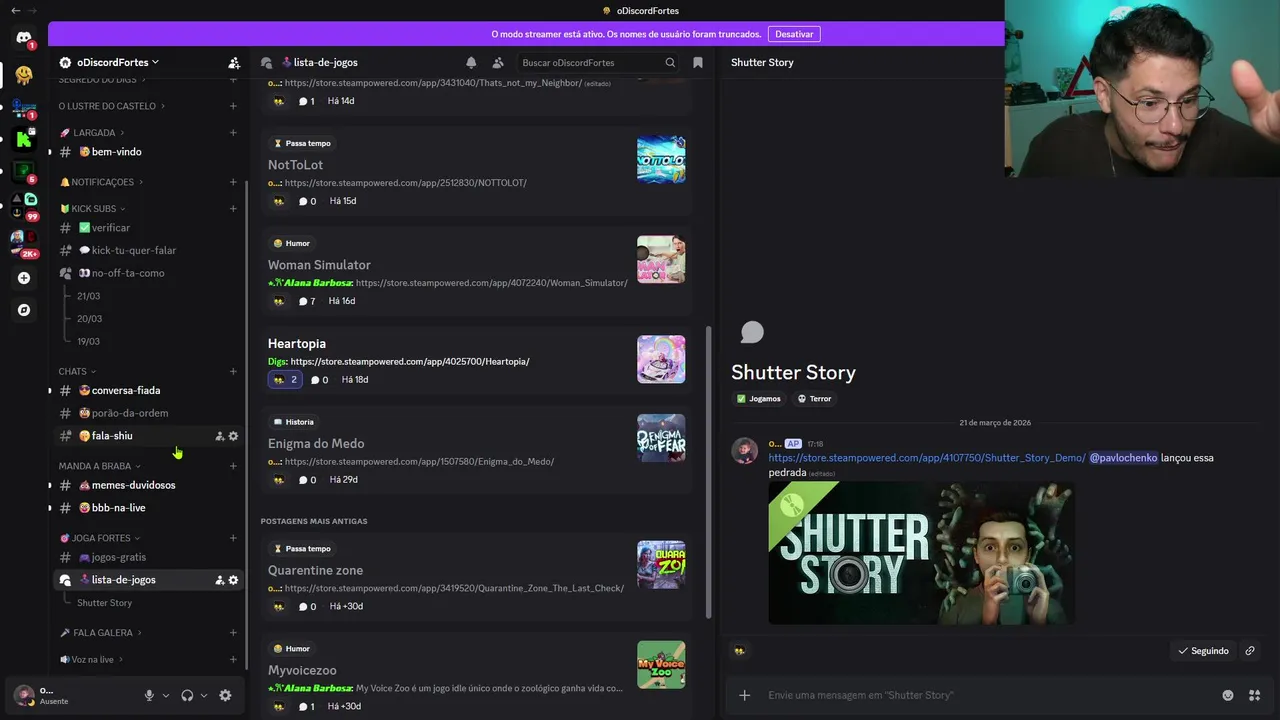Select the melting smiley face server icon
The image size is (1280, 720).
pos(24,75)
